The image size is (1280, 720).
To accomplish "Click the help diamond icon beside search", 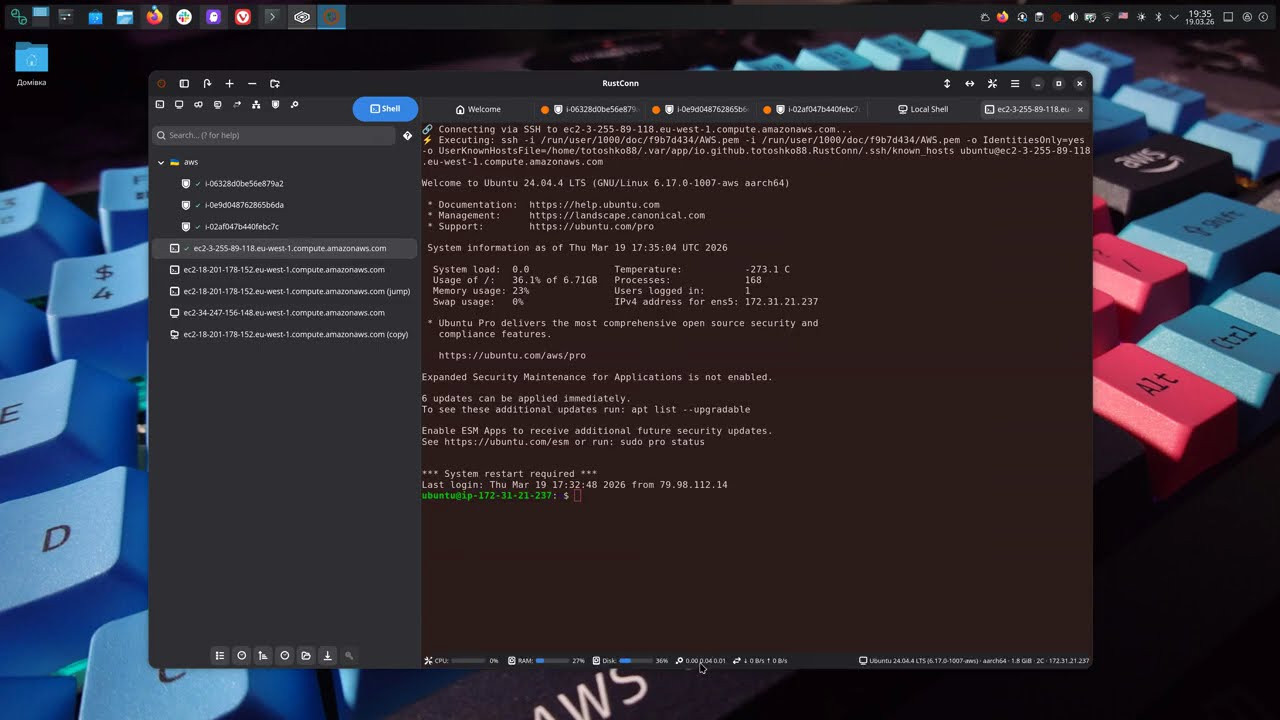I will point(407,135).
